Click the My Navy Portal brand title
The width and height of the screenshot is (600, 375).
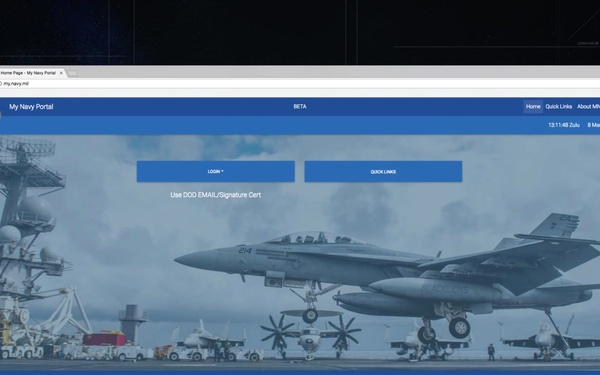pos(31,107)
